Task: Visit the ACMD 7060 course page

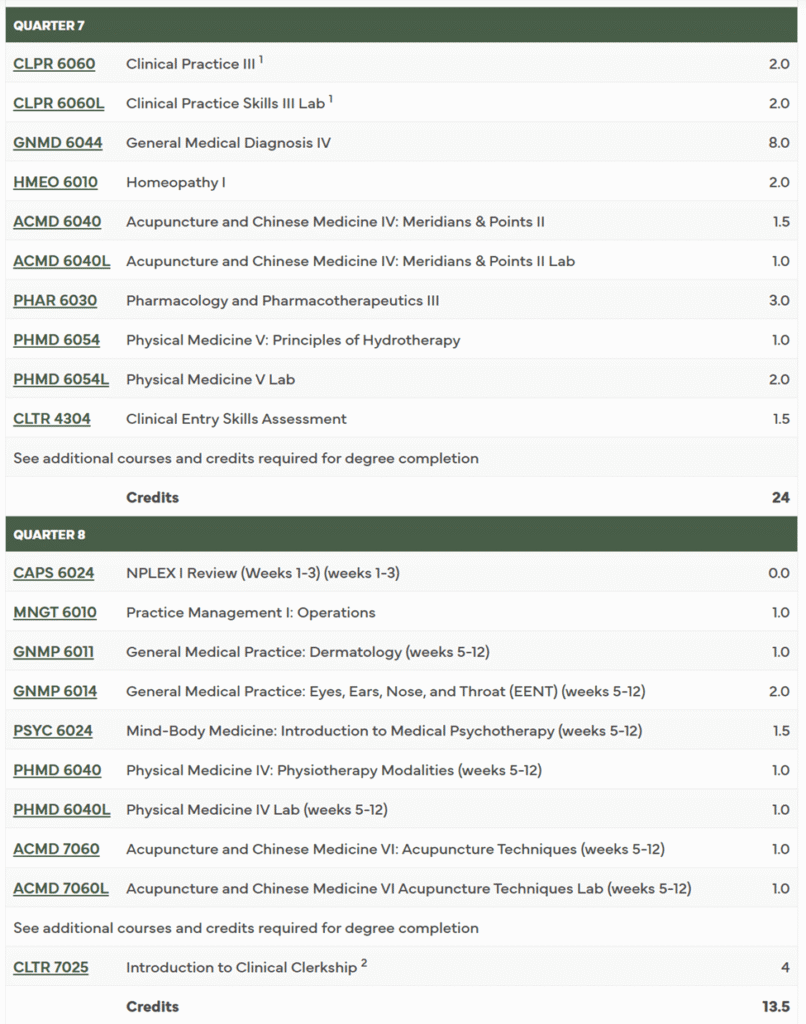Action: point(56,849)
